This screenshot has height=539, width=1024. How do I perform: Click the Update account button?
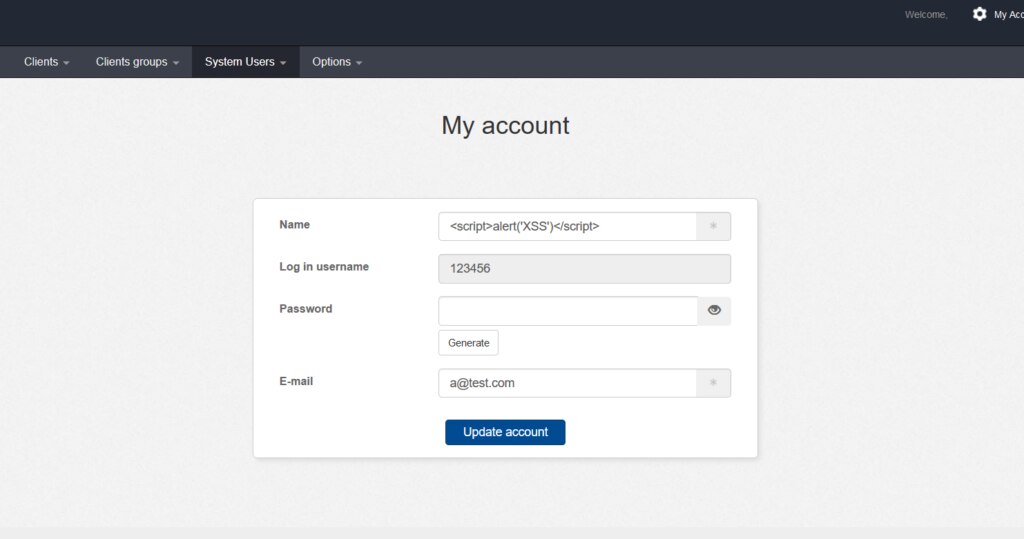coord(505,432)
